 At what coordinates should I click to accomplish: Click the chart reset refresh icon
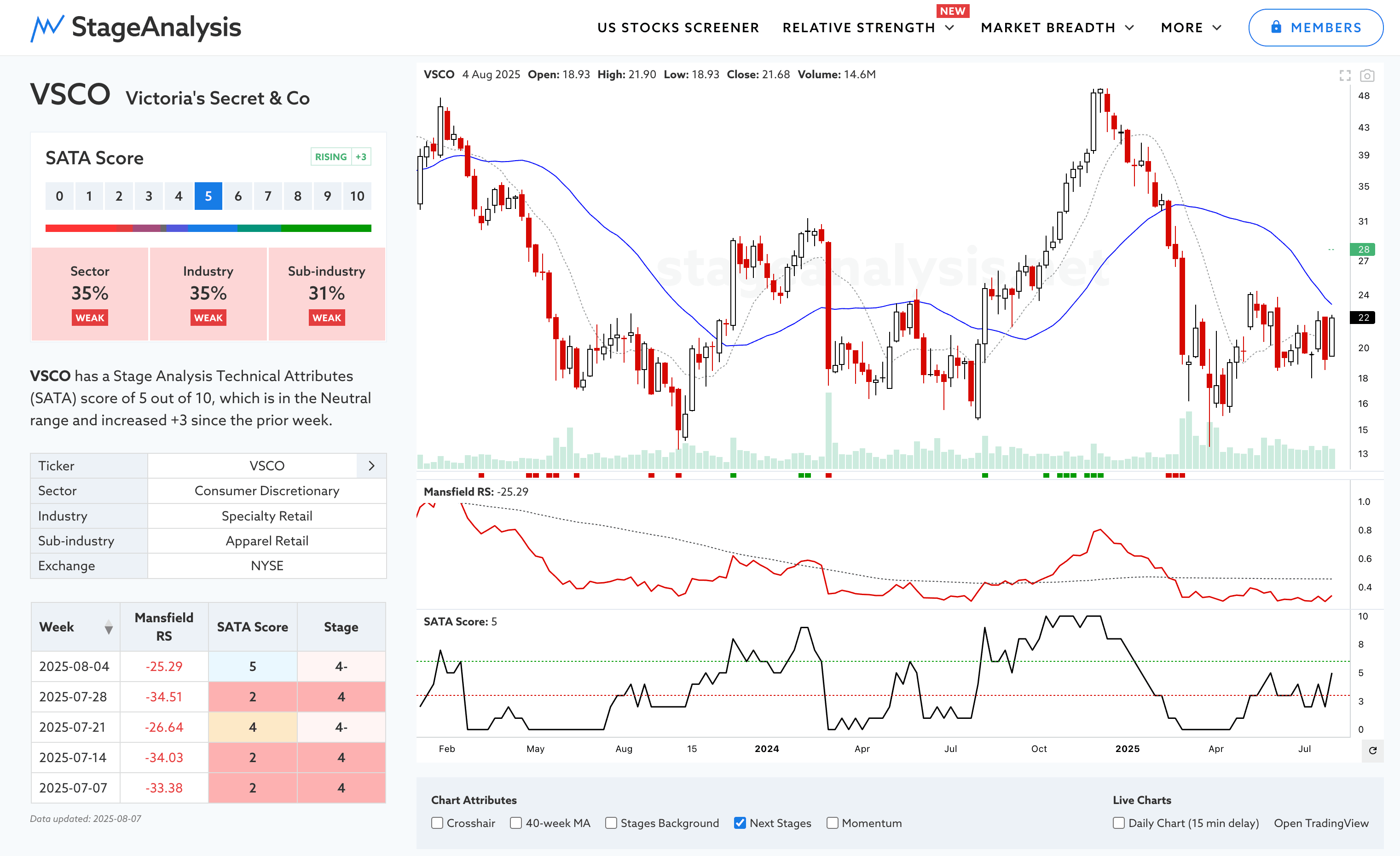click(1372, 750)
